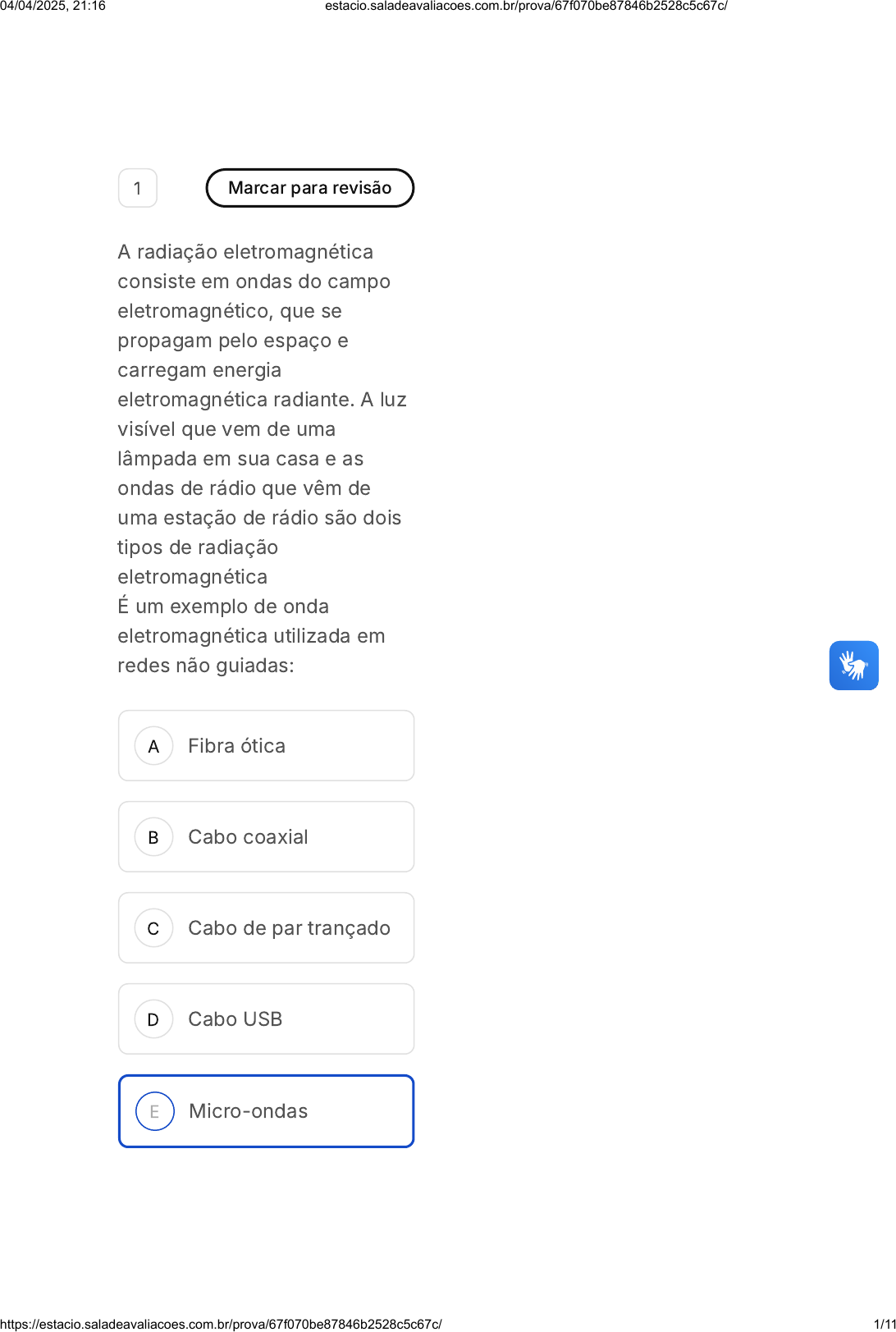
Task: Pick the Cabo de par trançado answer
Action: [x=289, y=928]
